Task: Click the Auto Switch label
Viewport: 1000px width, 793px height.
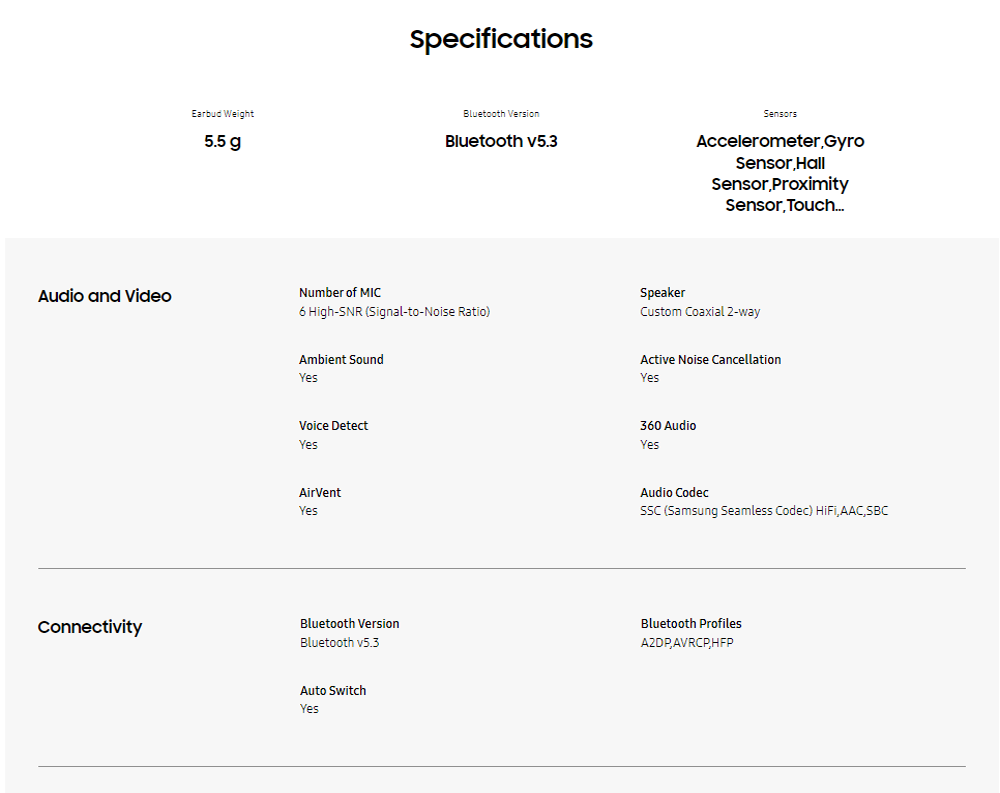Action: (333, 690)
